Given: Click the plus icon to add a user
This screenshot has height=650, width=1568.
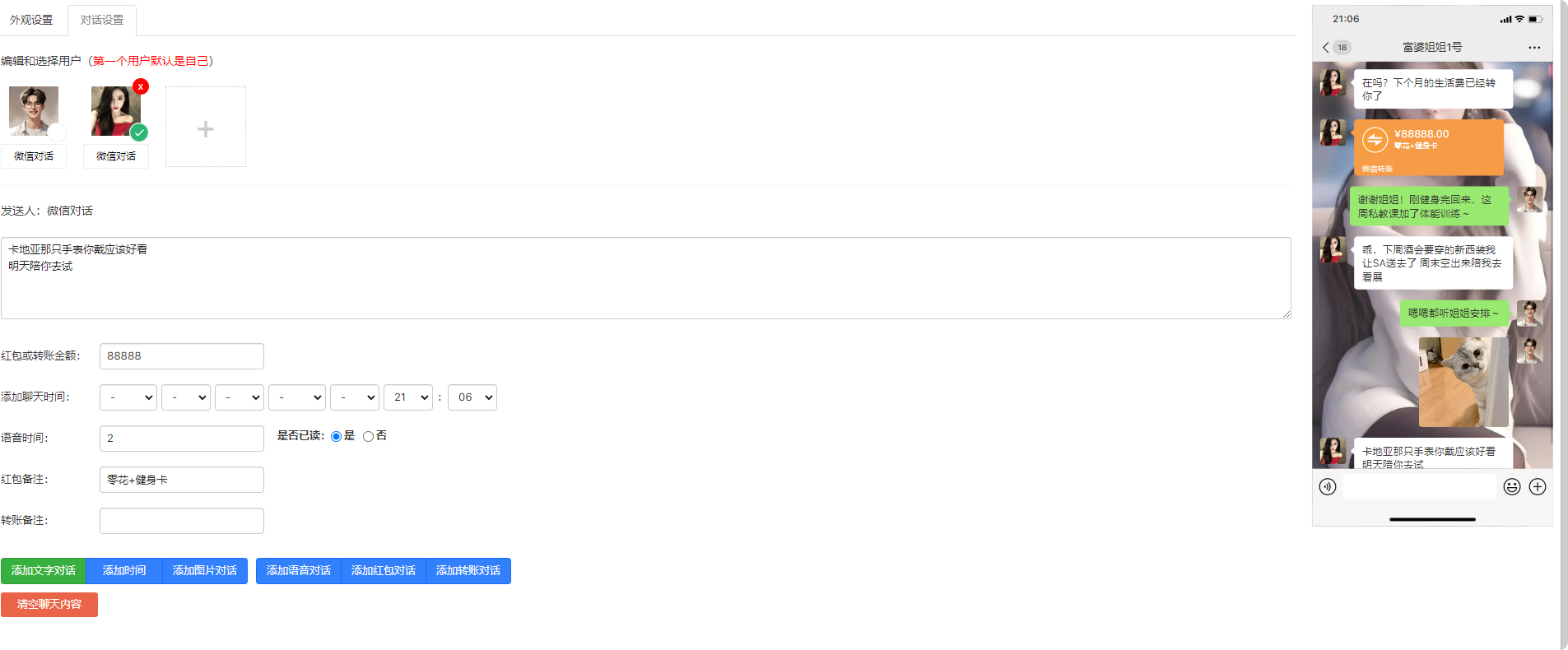Looking at the screenshot, I should click(x=206, y=128).
